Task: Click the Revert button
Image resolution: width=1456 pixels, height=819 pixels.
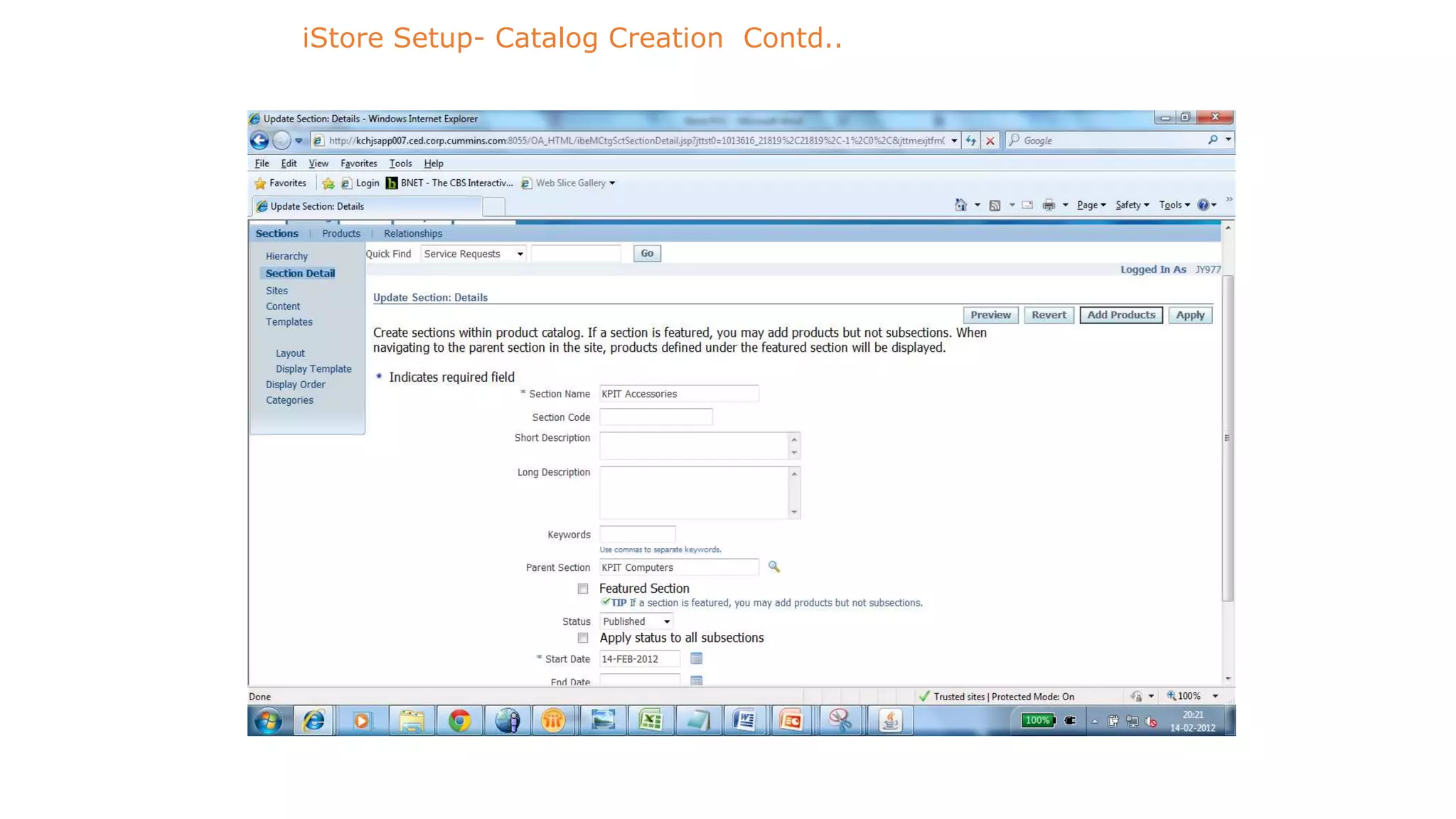Action: [x=1049, y=315]
